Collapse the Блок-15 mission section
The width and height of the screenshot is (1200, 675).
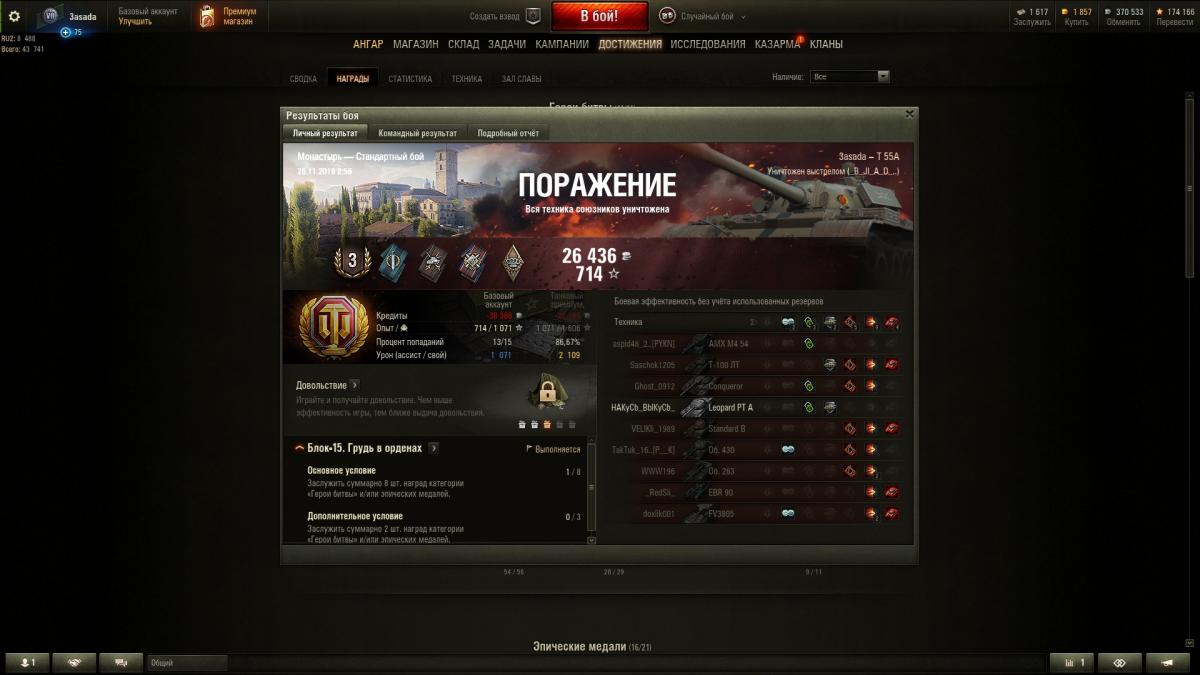coord(300,448)
